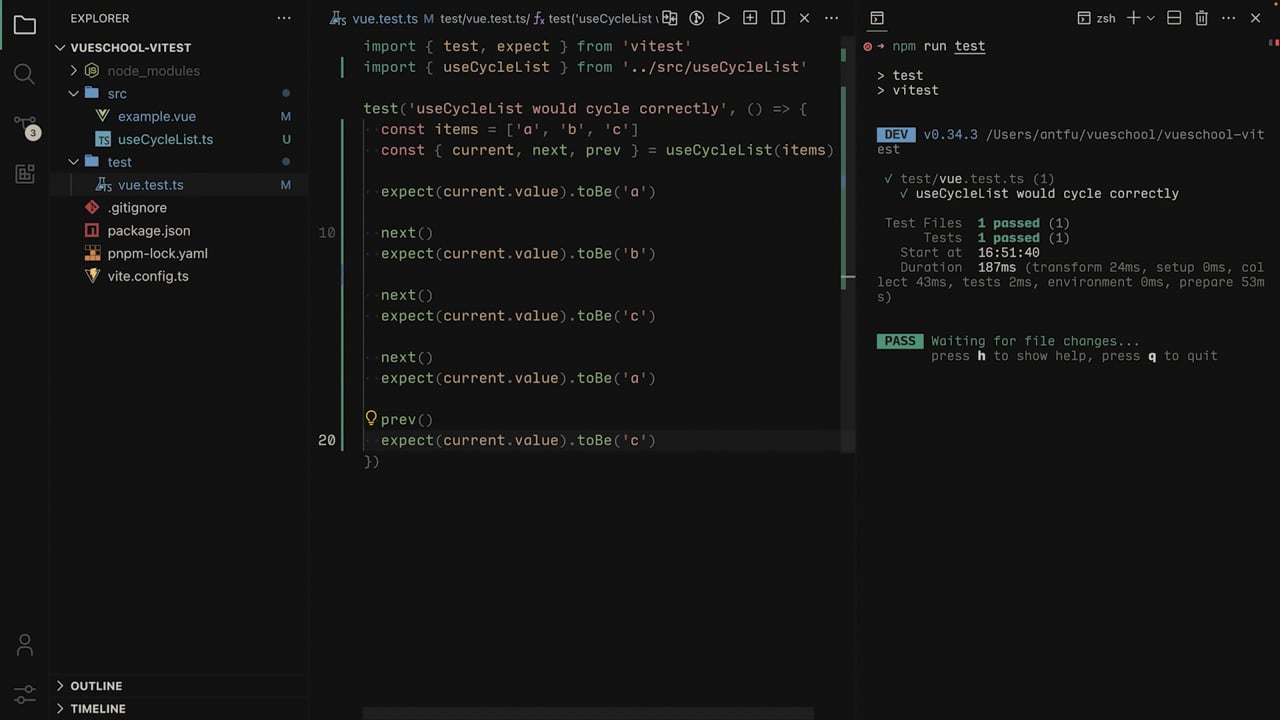
Task: Click the useCycleList import path string
Action: point(714,67)
